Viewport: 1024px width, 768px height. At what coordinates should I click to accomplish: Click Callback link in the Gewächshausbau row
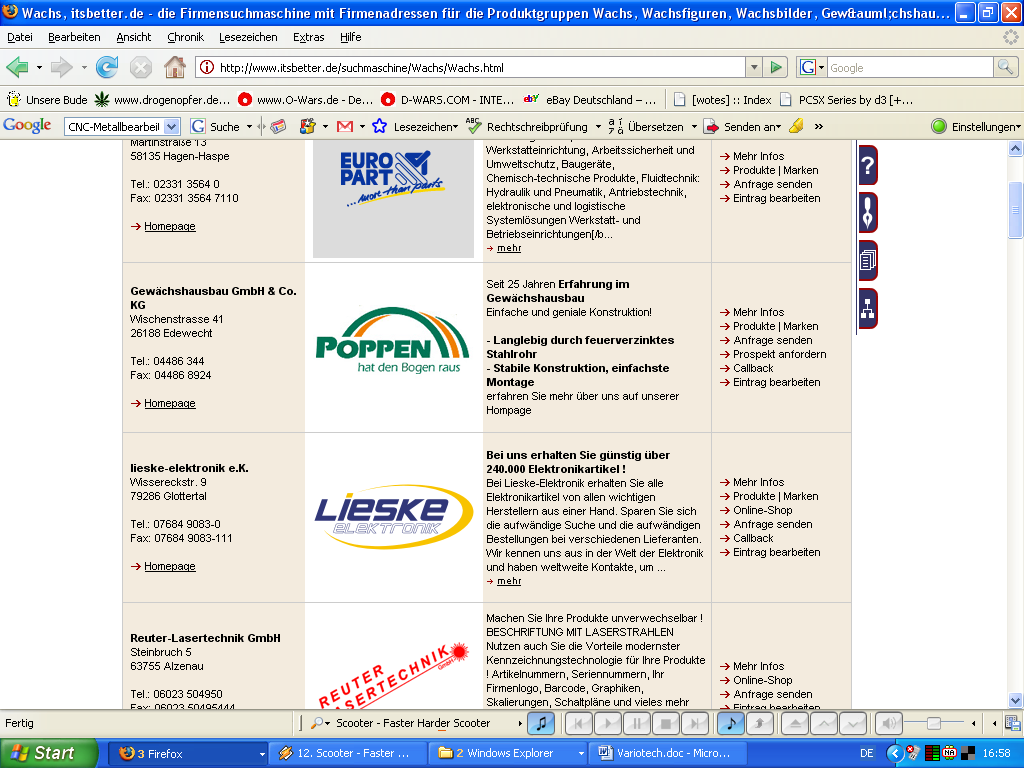[752, 368]
